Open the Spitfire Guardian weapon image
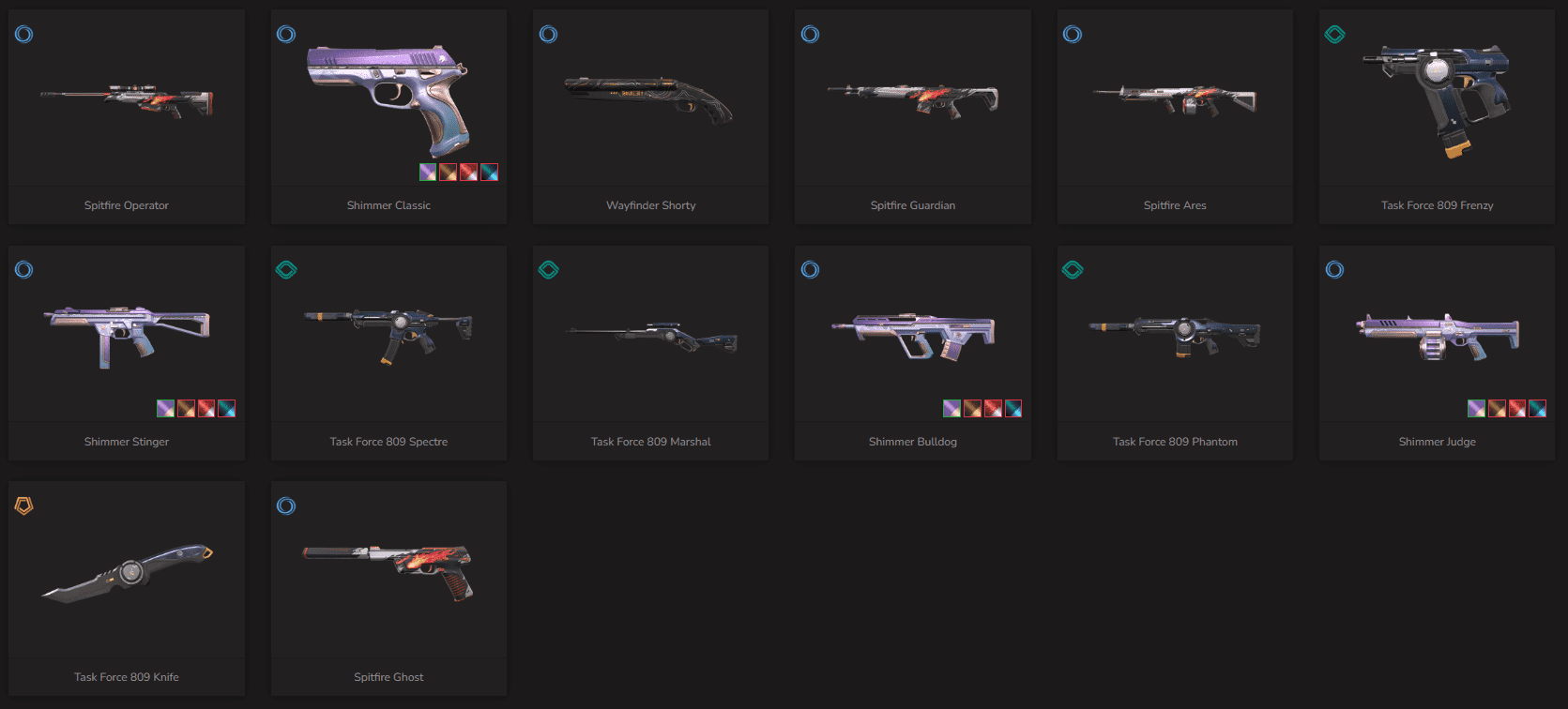This screenshot has width=1568, height=709. tap(913, 99)
